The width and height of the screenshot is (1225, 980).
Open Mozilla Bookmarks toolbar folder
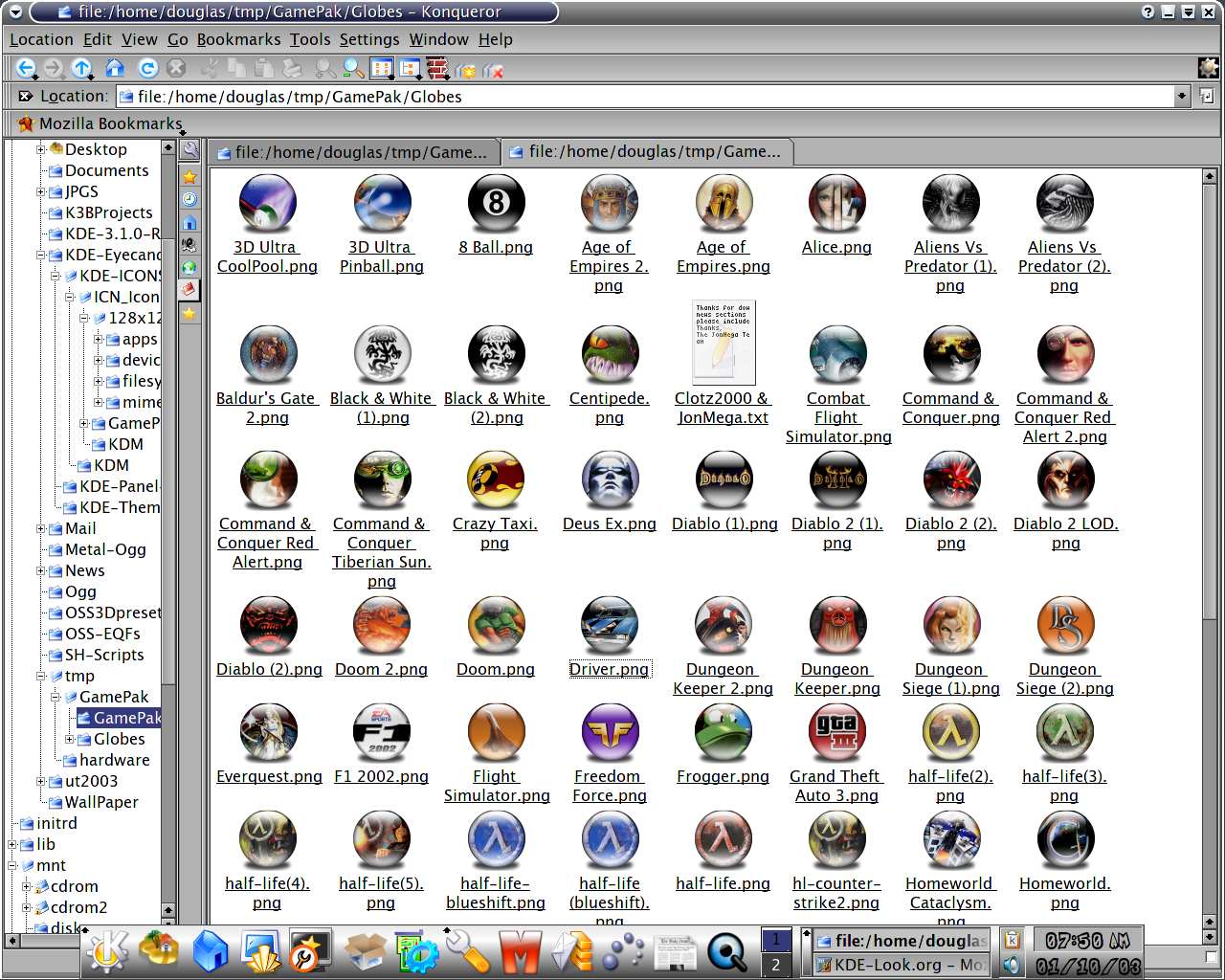100,123
